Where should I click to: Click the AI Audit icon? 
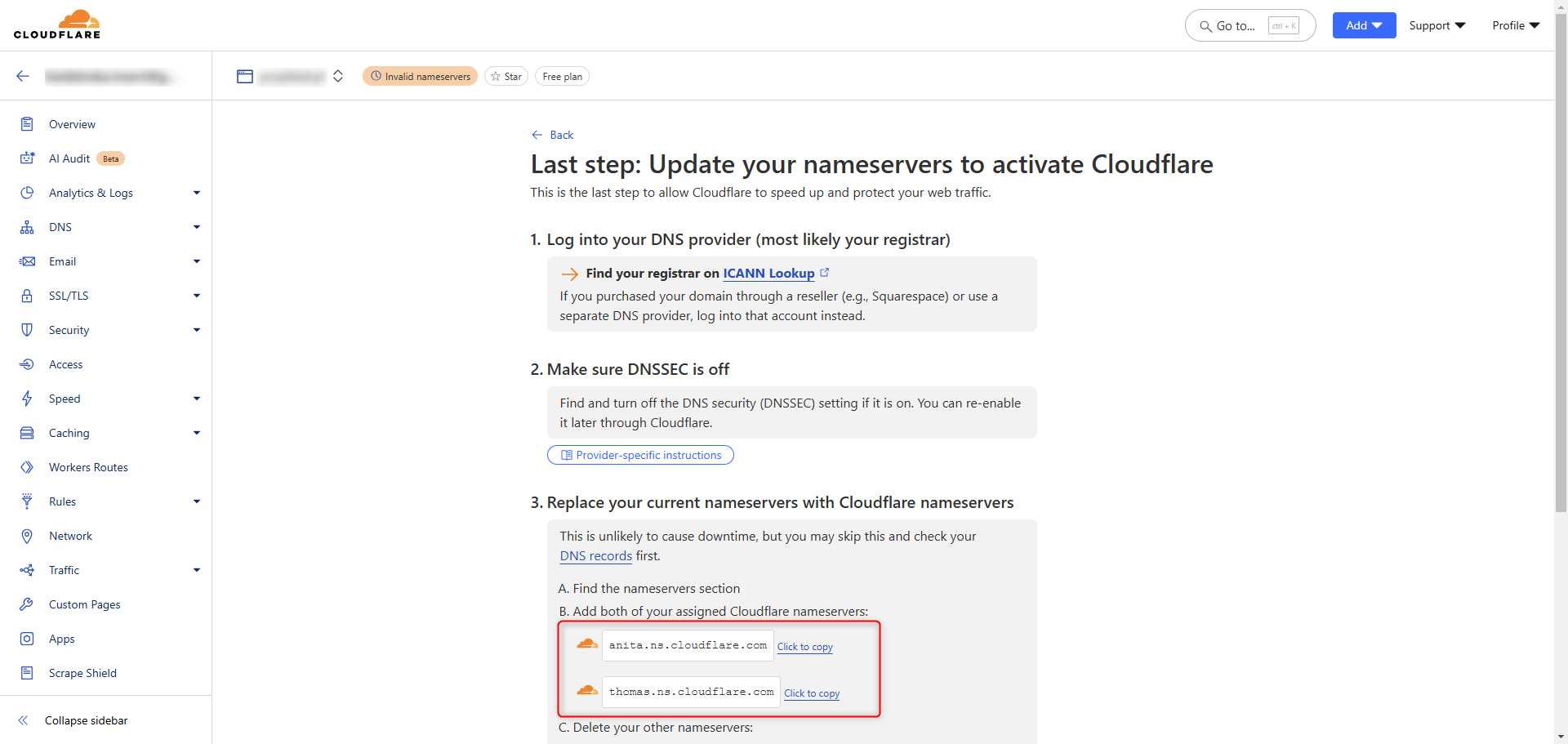[27, 158]
